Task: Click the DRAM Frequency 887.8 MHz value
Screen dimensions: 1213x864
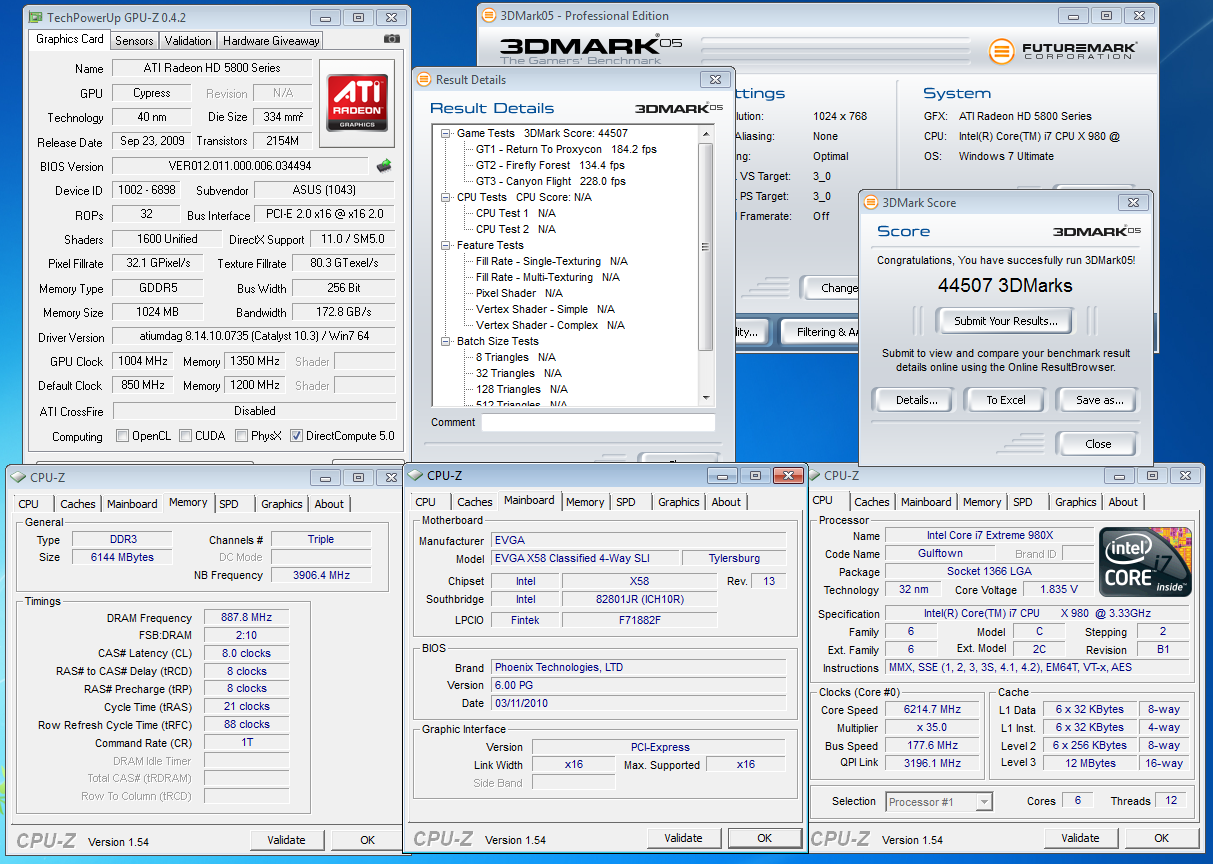Action: click(x=247, y=618)
